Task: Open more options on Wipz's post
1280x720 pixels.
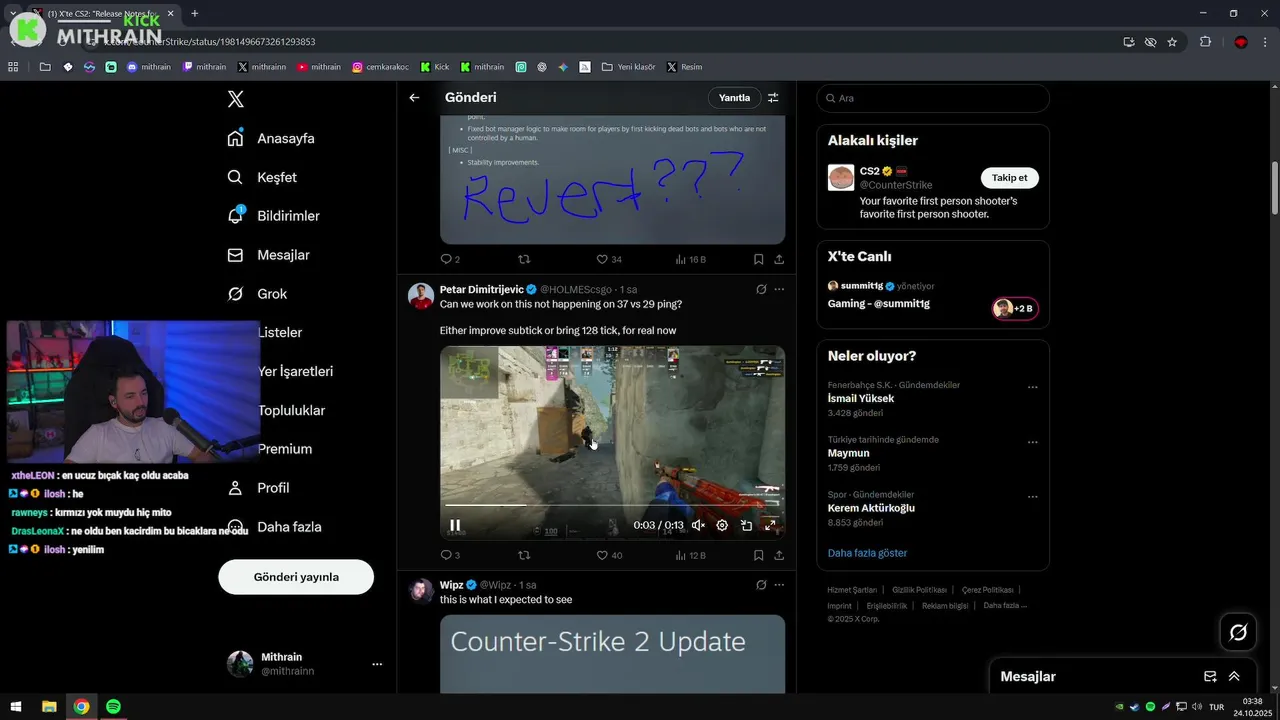Action: (x=779, y=585)
